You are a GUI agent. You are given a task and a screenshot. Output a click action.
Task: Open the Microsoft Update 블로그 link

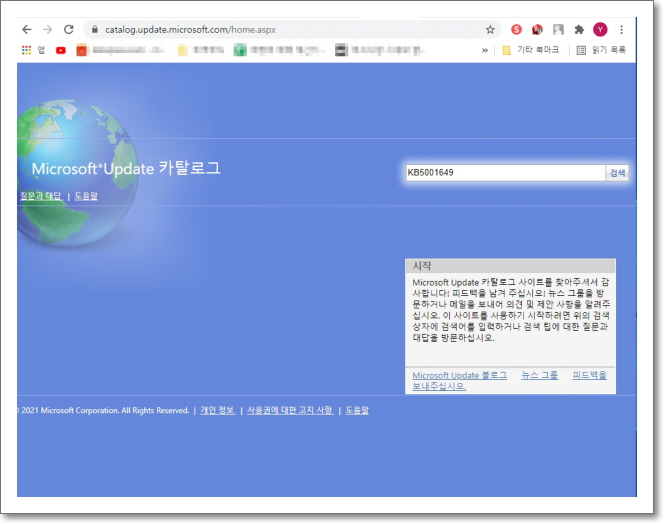click(459, 375)
